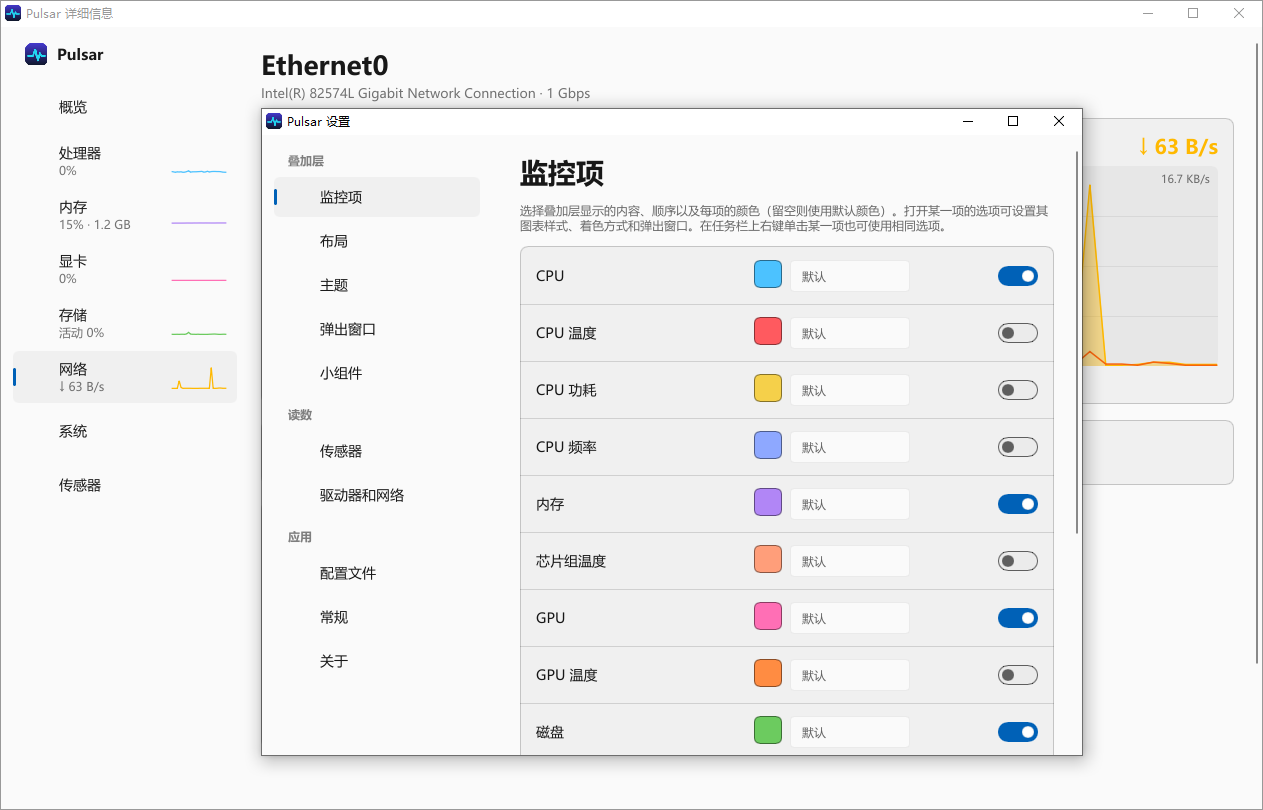Viewport: 1263px width, 810px height.
Task: Disable the 磁盘 monitor switch
Action: point(1018,732)
